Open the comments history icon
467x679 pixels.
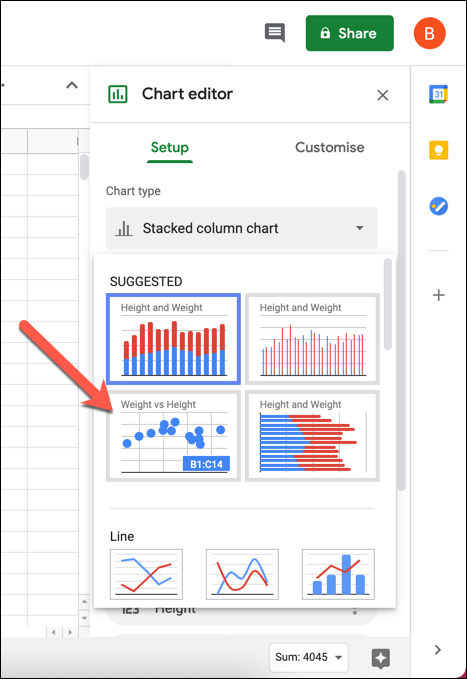coord(275,33)
